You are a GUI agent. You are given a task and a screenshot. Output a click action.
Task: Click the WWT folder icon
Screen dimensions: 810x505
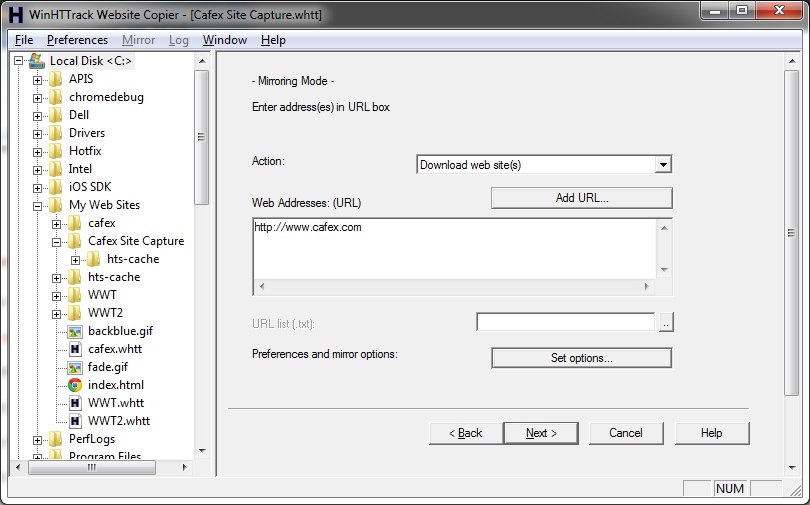tap(74, 295)
